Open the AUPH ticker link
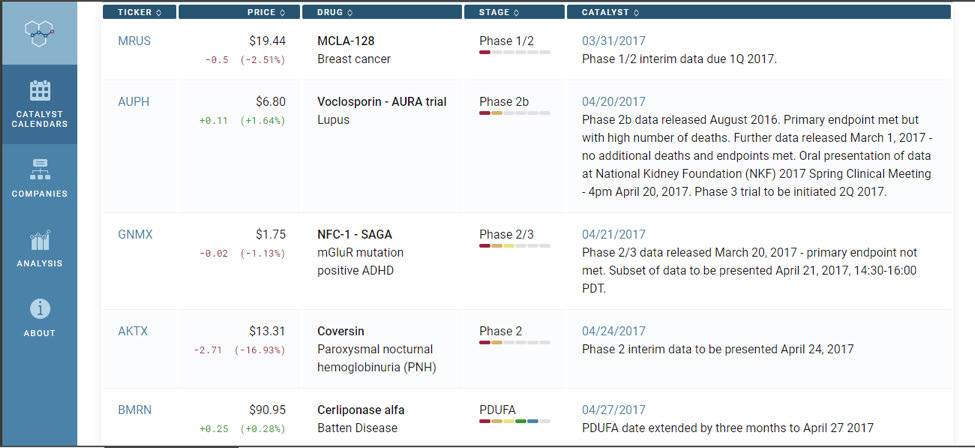This screenshot has width=975, height=448. click(135, 102)
